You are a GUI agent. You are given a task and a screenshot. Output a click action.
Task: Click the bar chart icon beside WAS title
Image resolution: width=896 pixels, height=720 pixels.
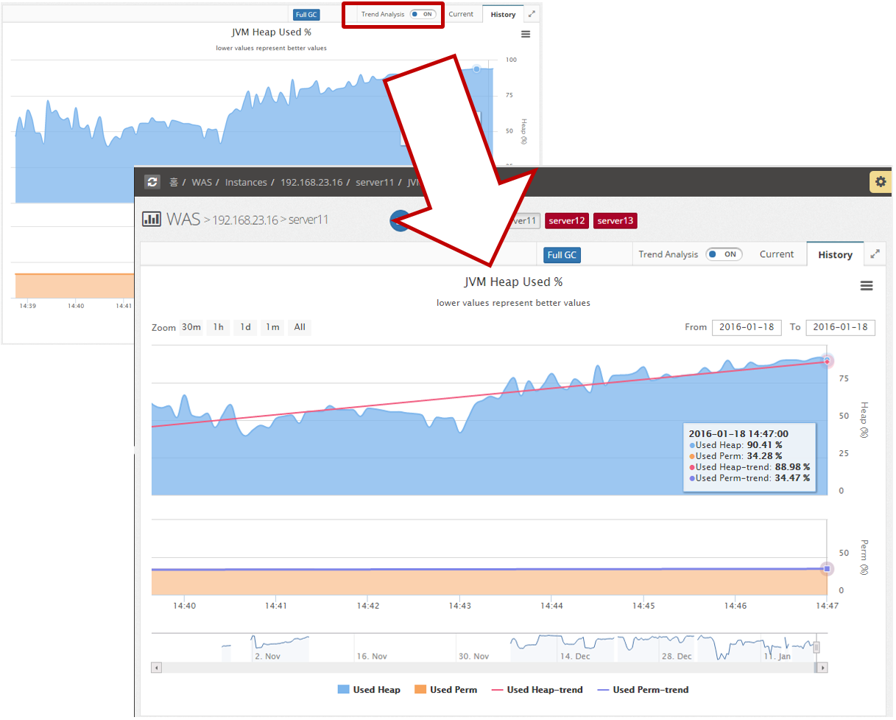[152, 219]
